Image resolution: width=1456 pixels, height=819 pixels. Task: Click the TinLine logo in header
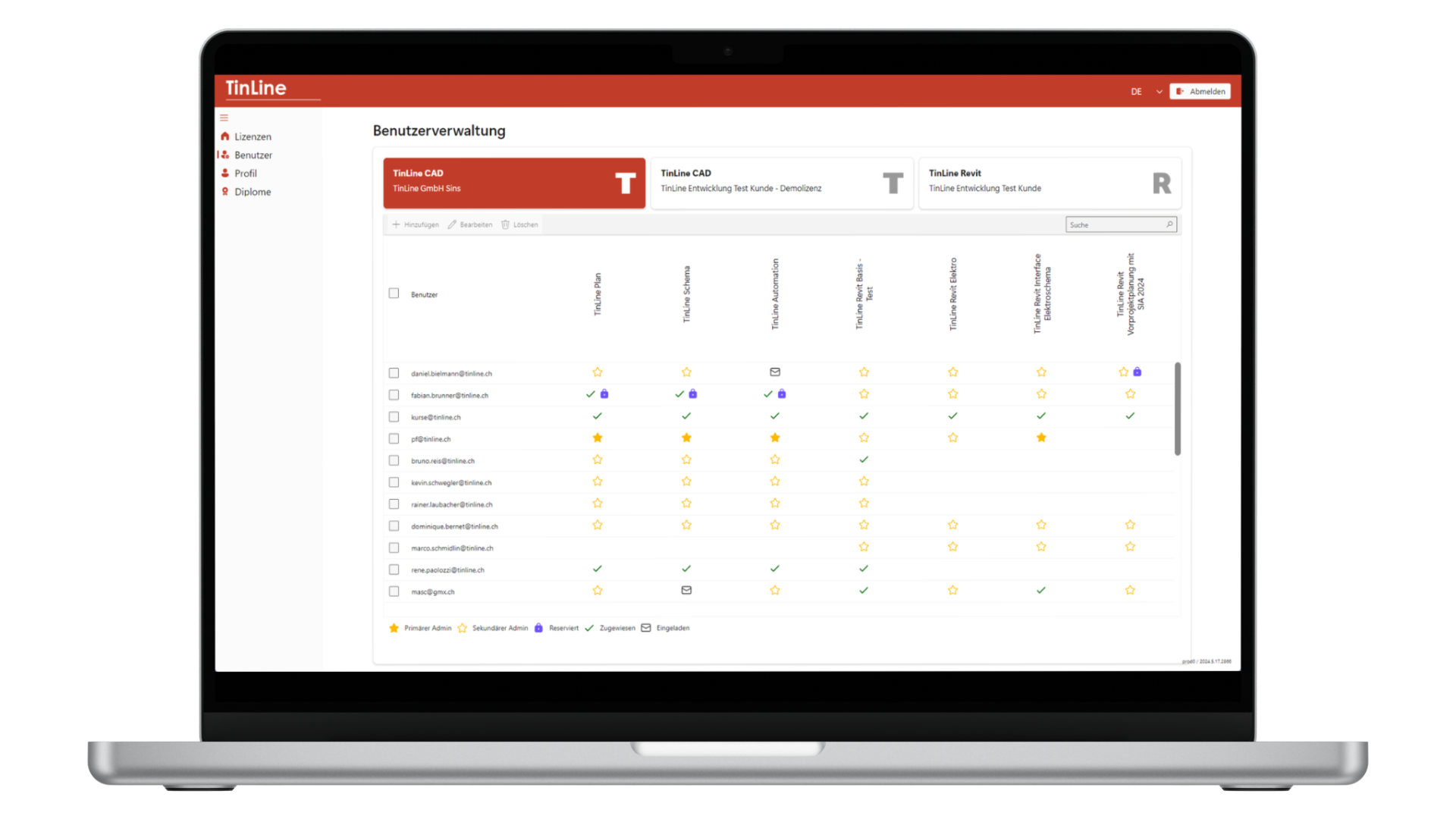click(x=256, y=88)
